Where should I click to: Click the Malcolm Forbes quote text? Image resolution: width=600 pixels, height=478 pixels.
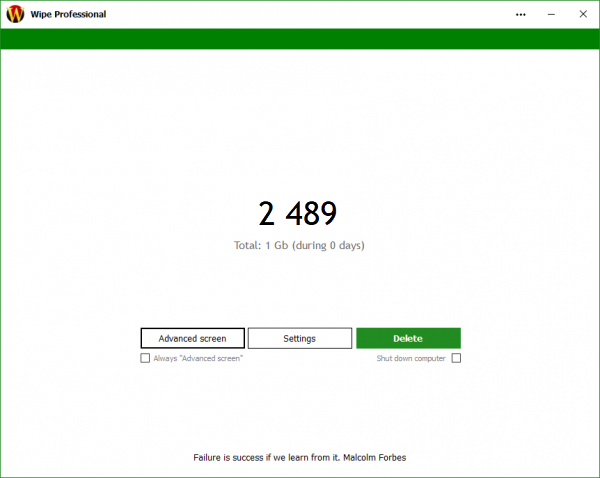click(300, 457)
